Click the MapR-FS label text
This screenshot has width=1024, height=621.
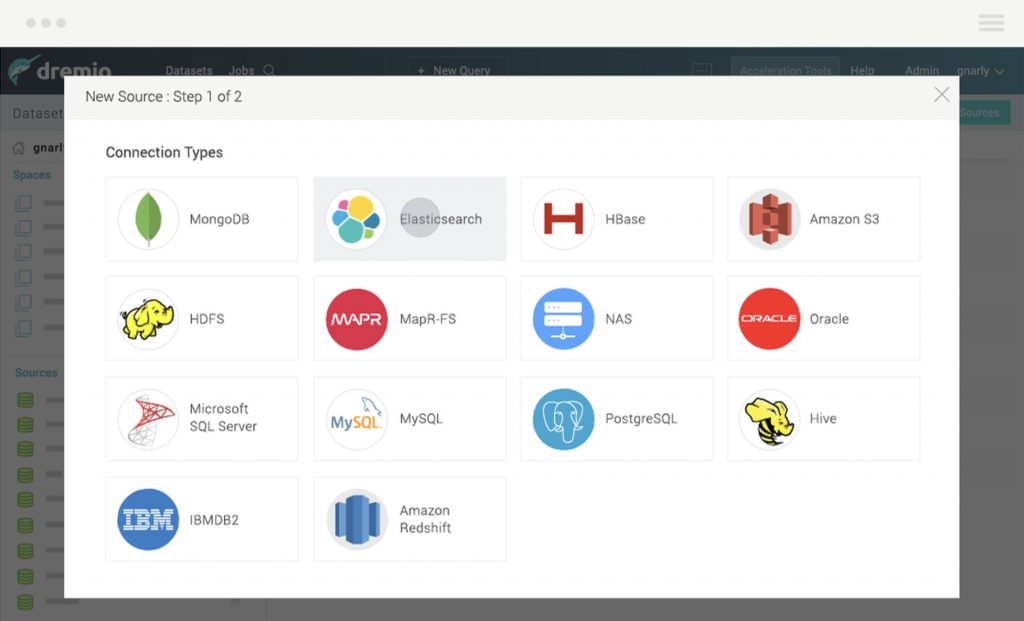coord(428,319)
